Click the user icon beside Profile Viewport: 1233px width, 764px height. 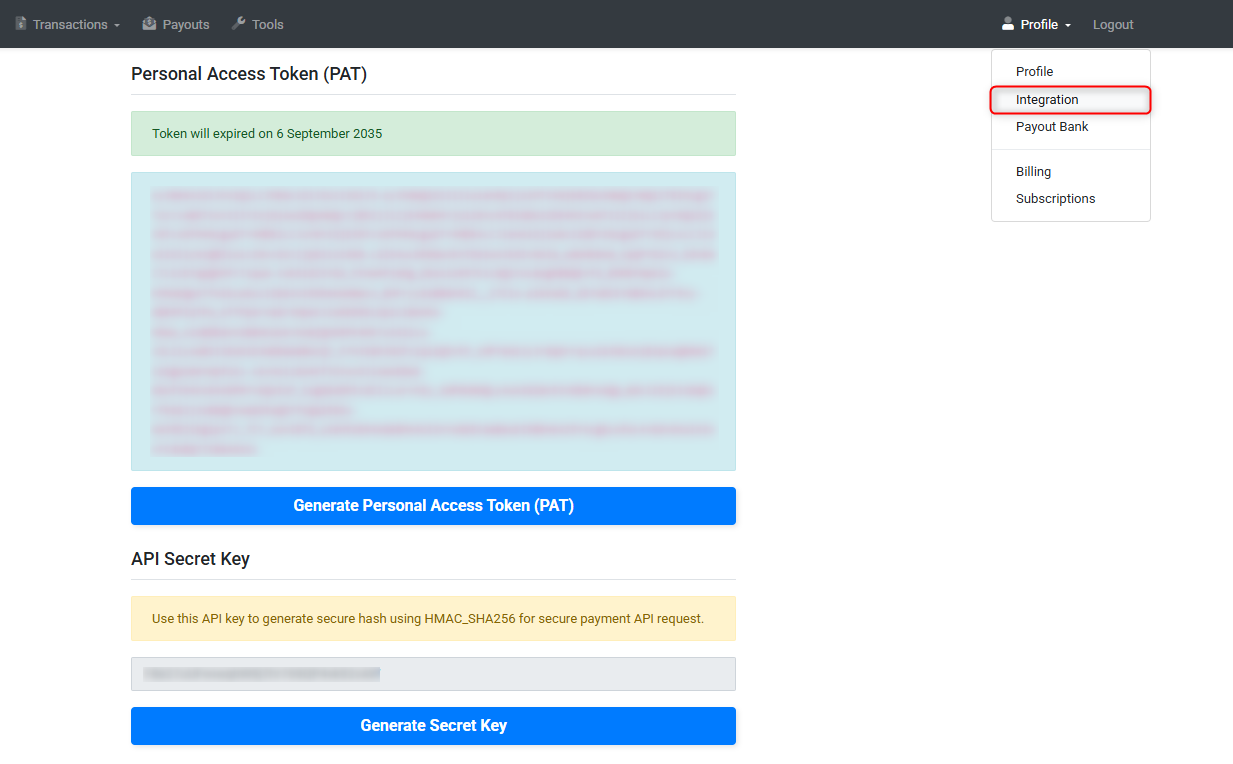pyautogui.click(x=1008, y=24)
